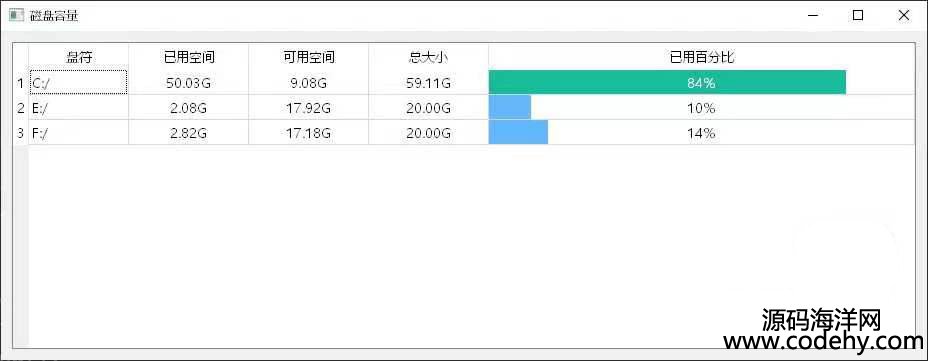
Task: Click the app icon in title bar
Action: 16,15
